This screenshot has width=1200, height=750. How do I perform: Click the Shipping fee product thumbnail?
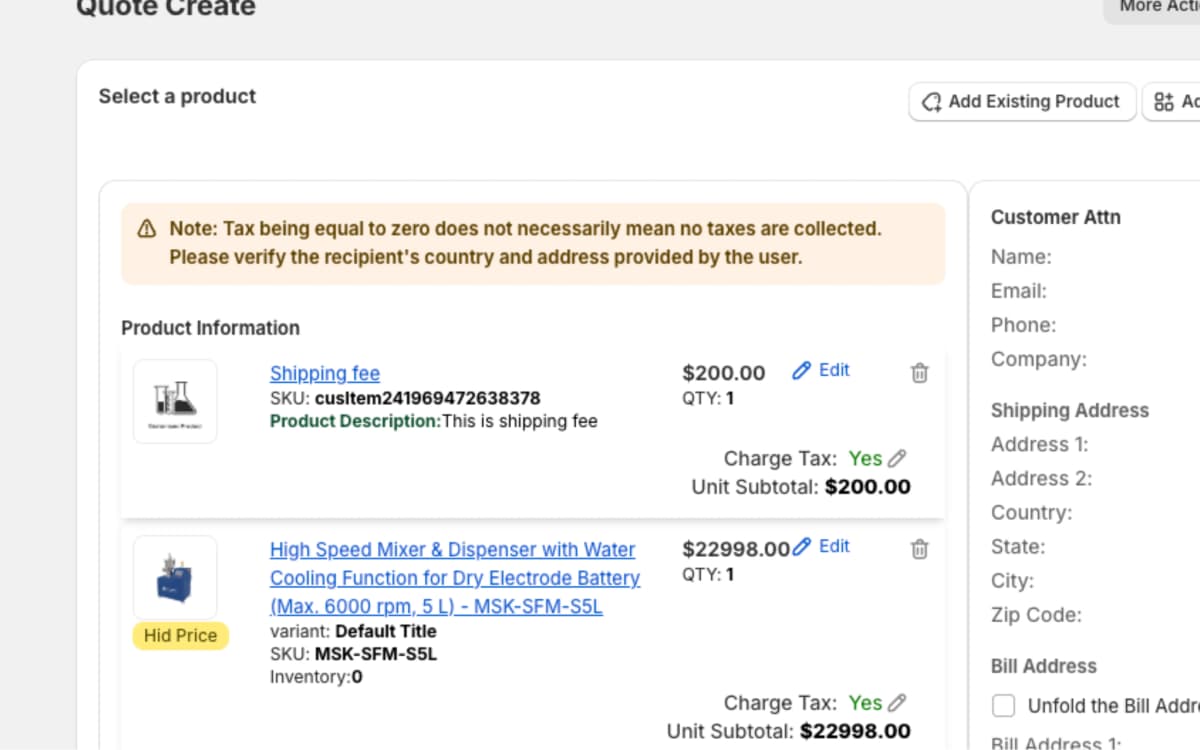coord(175,401)
